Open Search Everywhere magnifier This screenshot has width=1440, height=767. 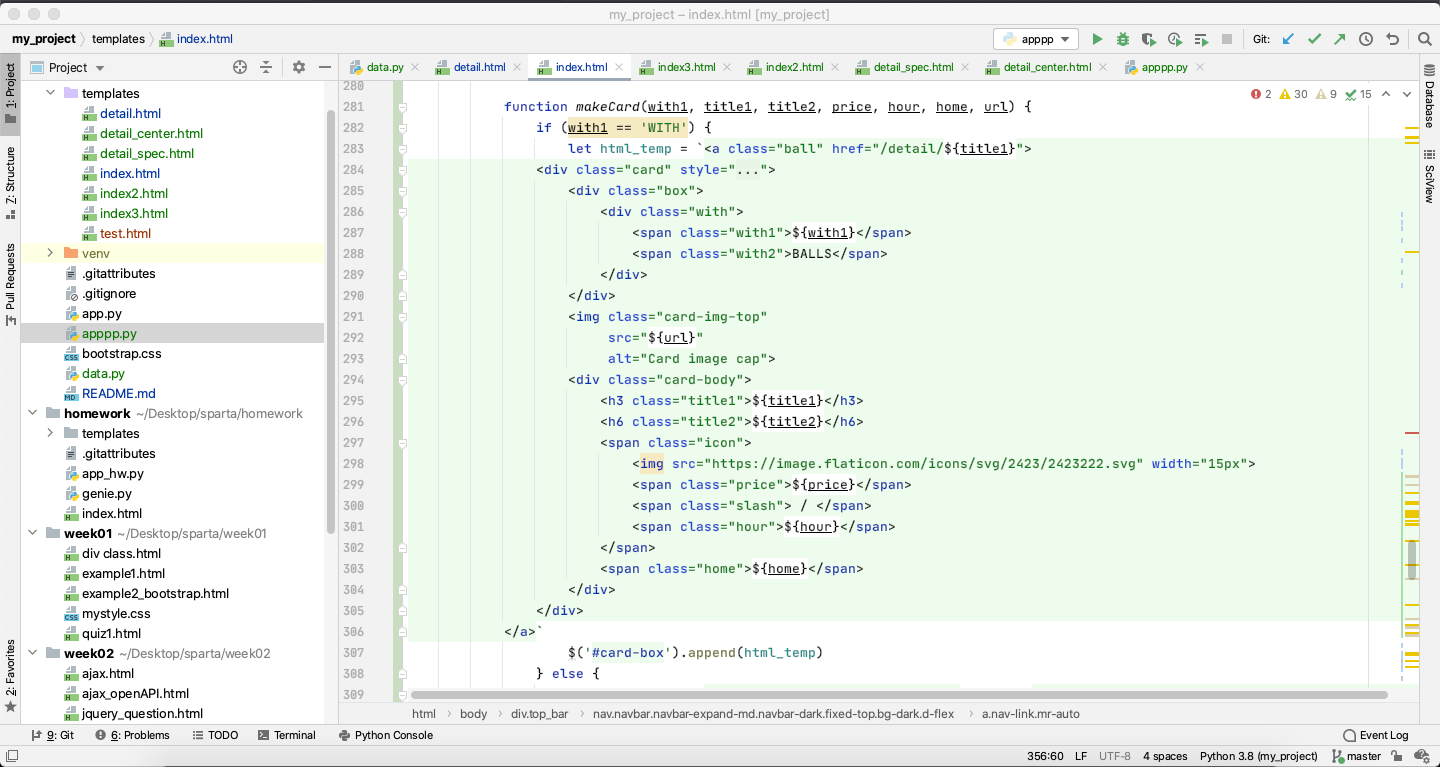coord(1425,39)
